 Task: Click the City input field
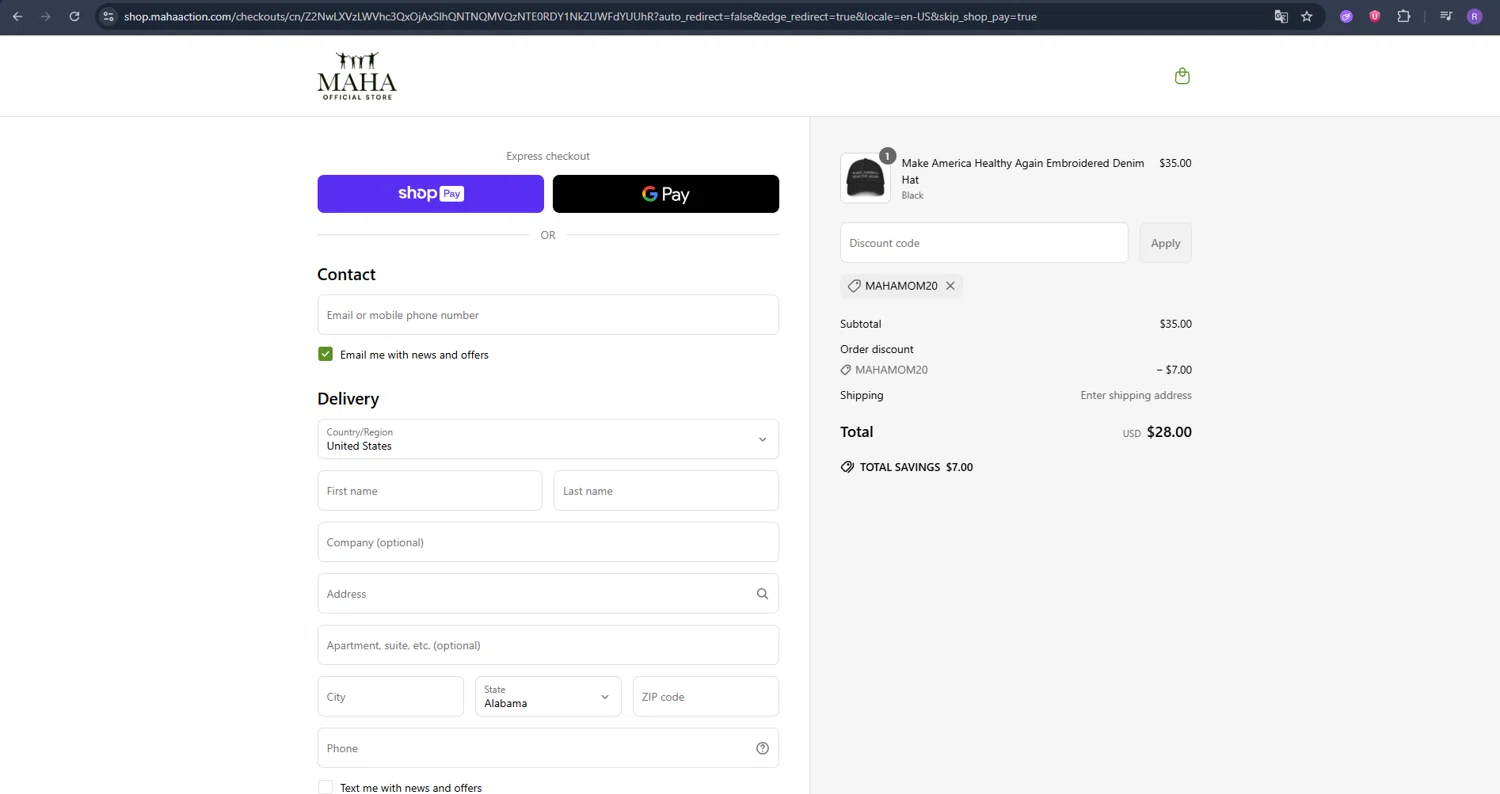[x=391, y=697]
